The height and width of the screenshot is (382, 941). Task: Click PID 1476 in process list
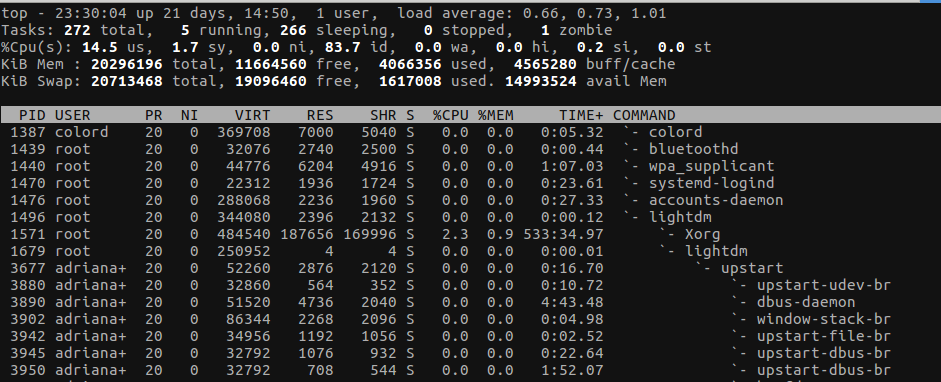(28, 200)
